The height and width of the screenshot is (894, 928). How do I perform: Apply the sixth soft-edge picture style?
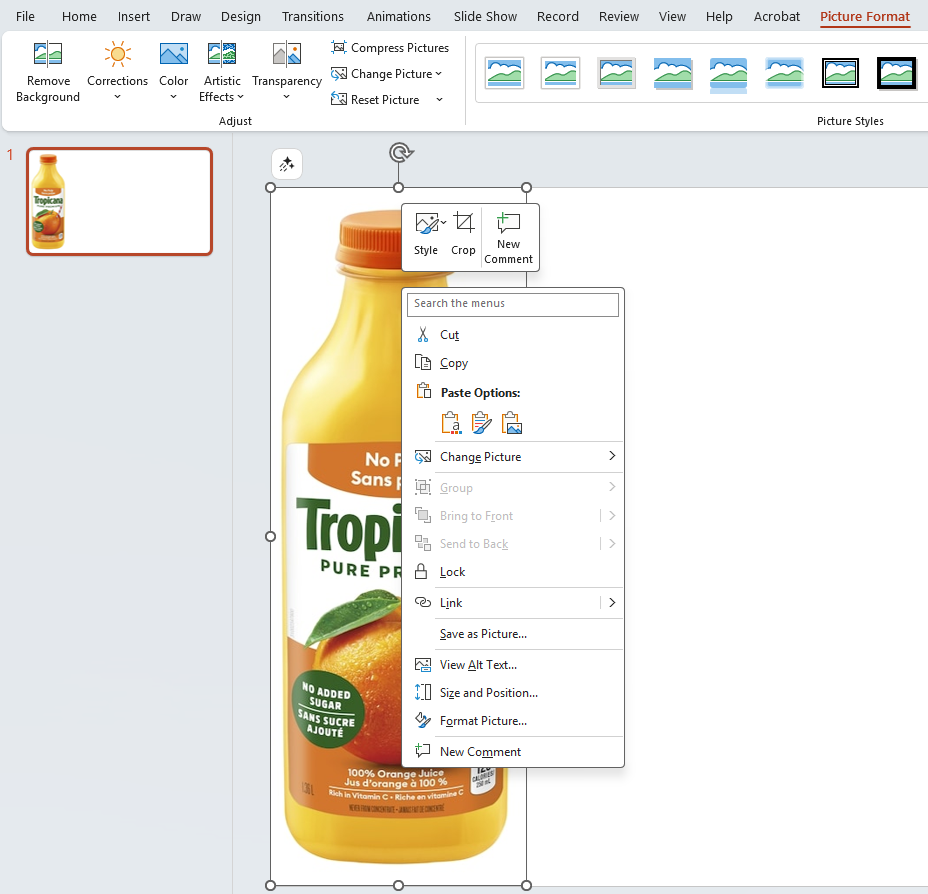click(784, 73)
